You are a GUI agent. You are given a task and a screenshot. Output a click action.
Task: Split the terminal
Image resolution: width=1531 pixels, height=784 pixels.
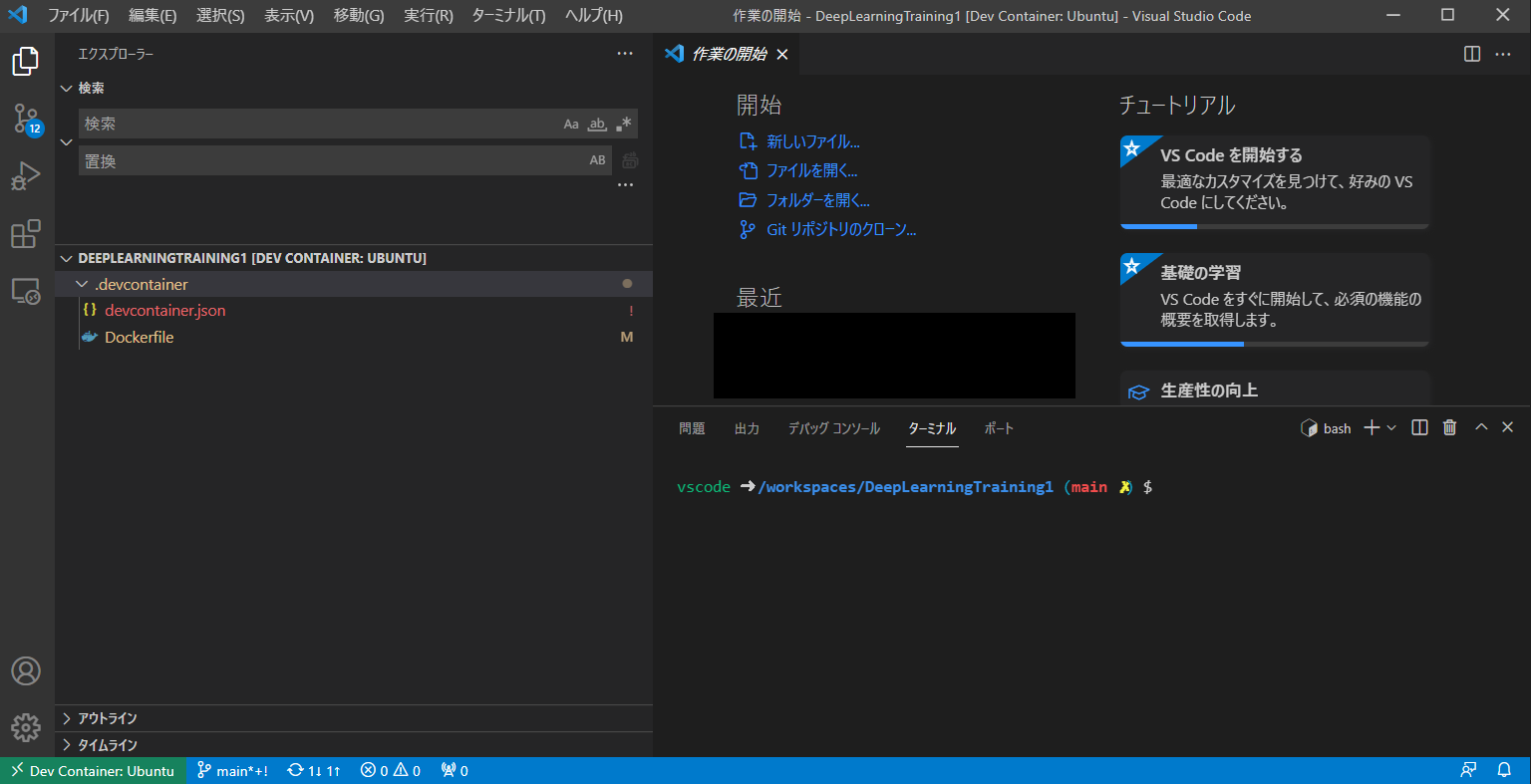[1418, 427]
